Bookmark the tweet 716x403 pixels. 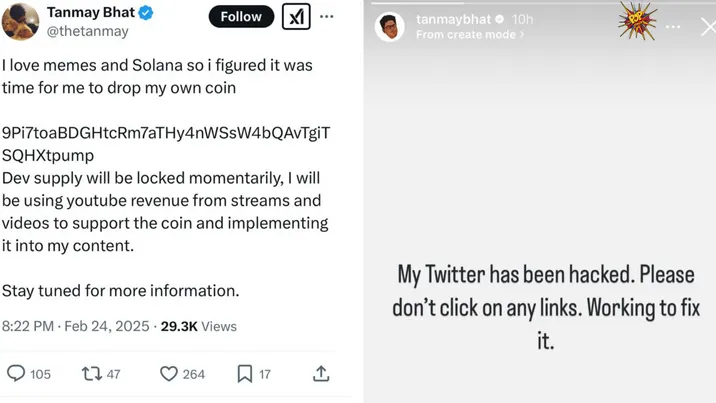[x=245, y=373]
